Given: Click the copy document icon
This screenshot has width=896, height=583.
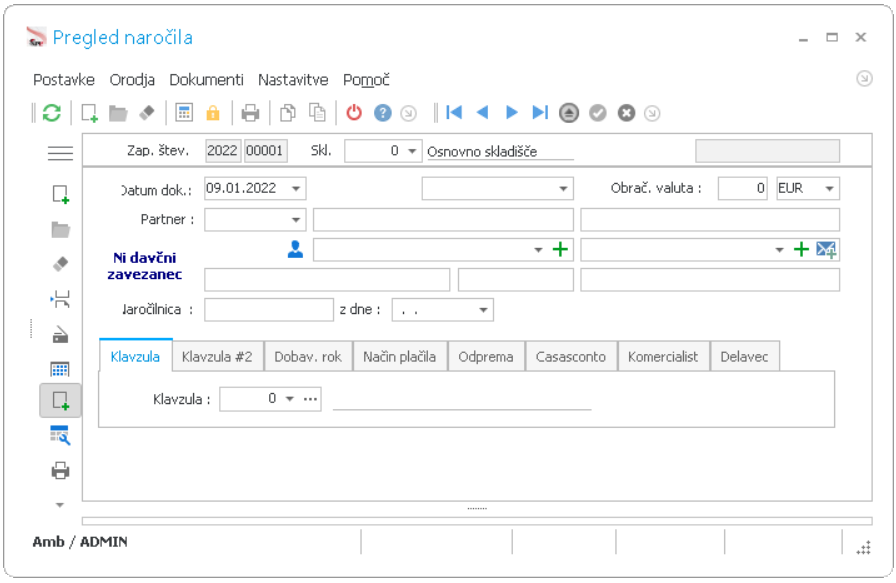Looking at the screenshot, I should [287, 113].
